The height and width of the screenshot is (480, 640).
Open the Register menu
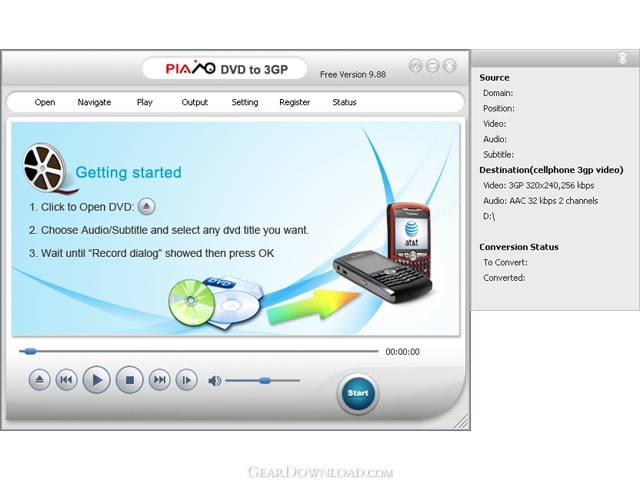pyautogui.click(x=295, y=102)
